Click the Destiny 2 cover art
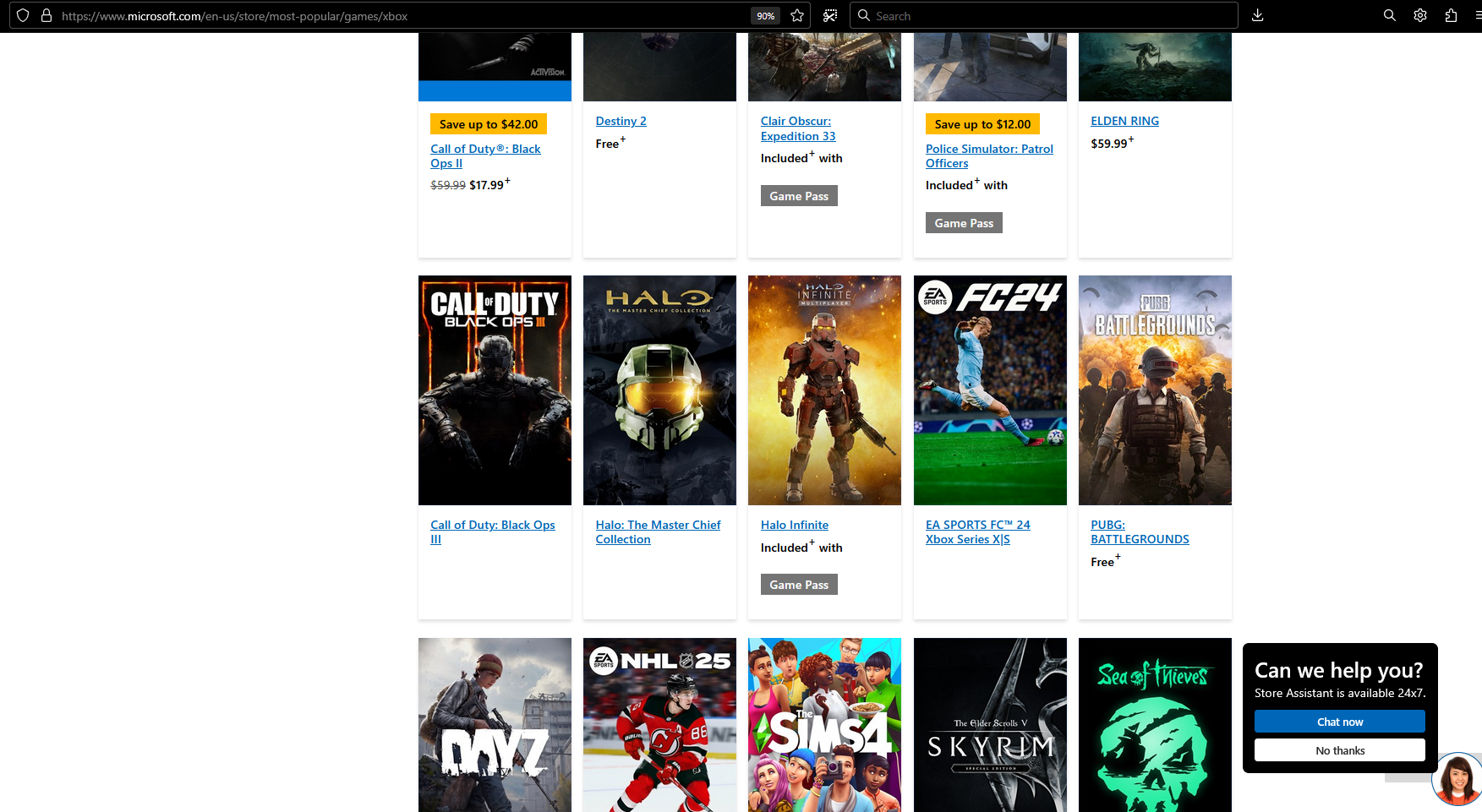 [x=659, y=67]
